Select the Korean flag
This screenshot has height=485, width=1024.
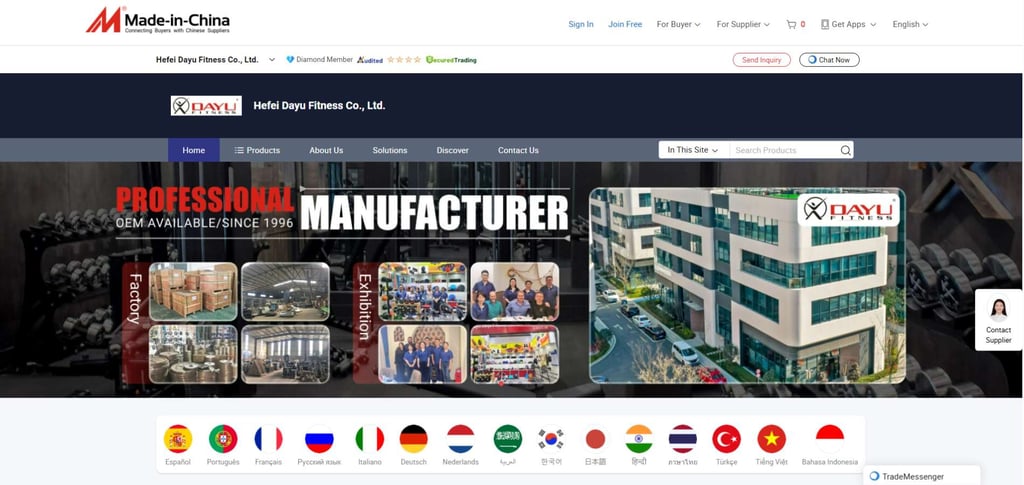point(551,439)
